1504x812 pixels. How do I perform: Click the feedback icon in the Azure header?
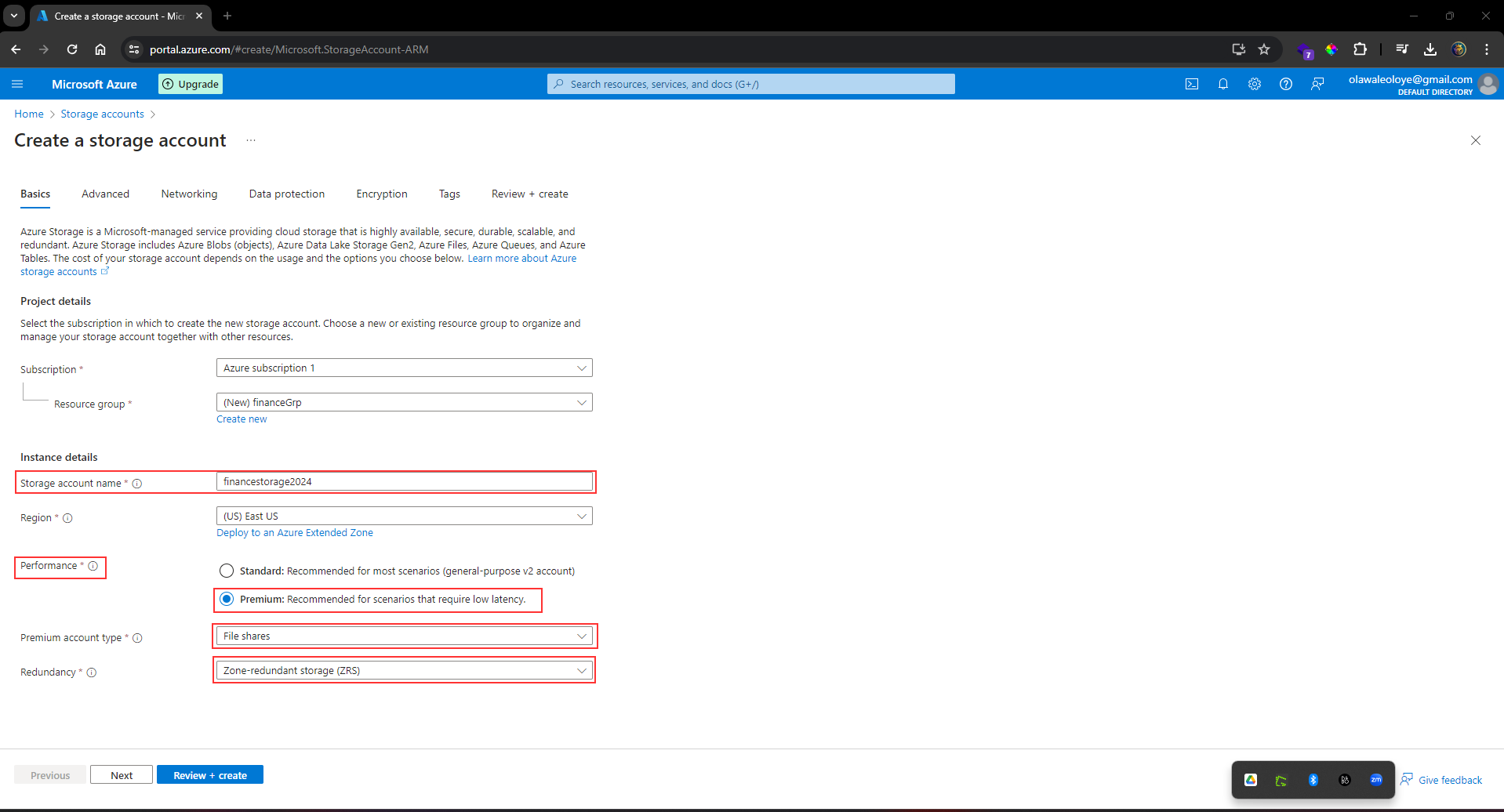coord(1317,84)
